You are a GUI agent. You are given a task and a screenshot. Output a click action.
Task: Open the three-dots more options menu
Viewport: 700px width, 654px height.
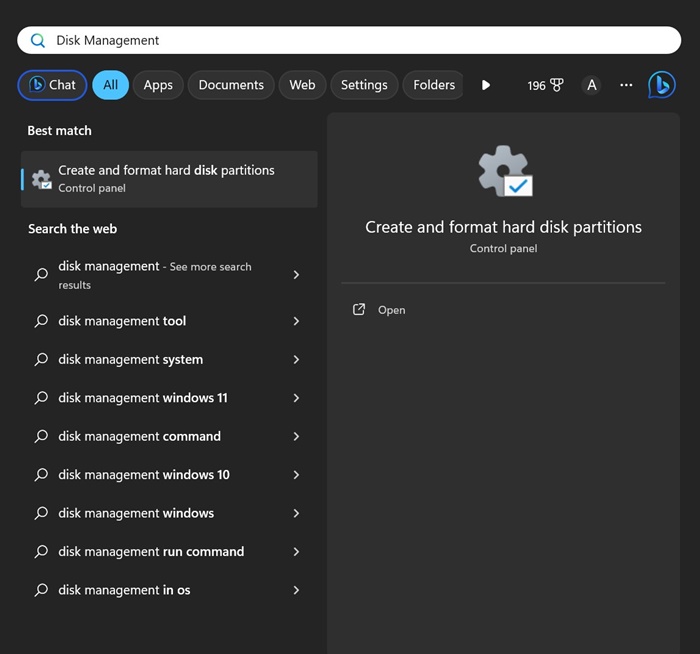(x=626, y=85)
